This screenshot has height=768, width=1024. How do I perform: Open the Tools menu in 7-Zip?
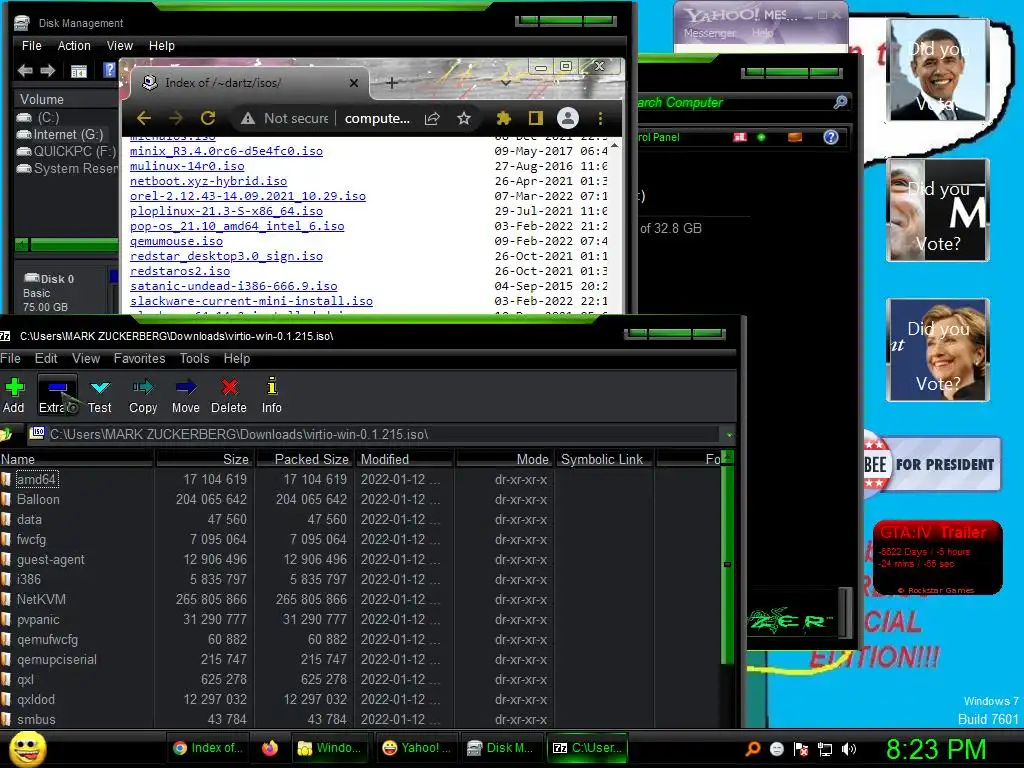point(195,359)
